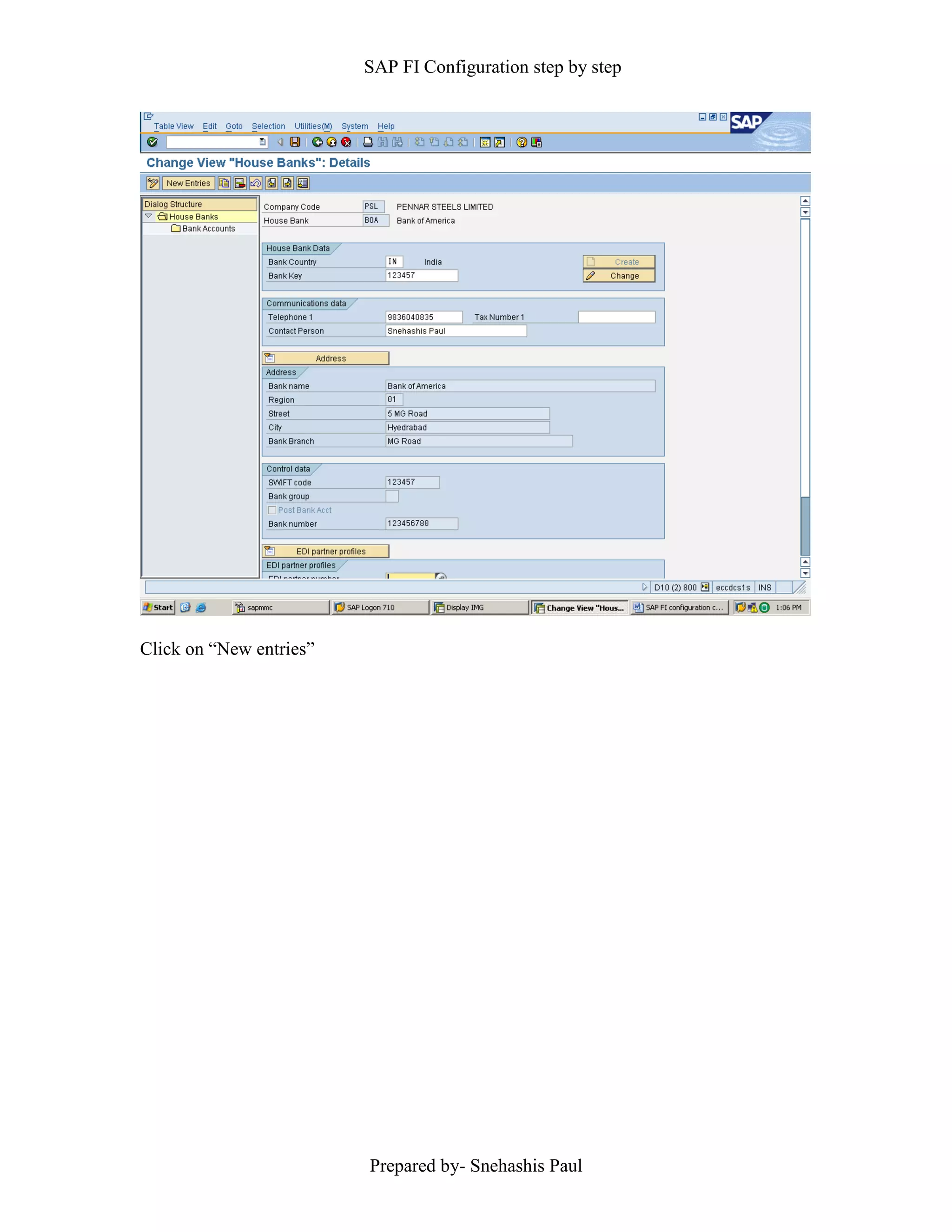Click the SWIFT code input field
Screen dimensions: 952x1232
tap(413, 482)
